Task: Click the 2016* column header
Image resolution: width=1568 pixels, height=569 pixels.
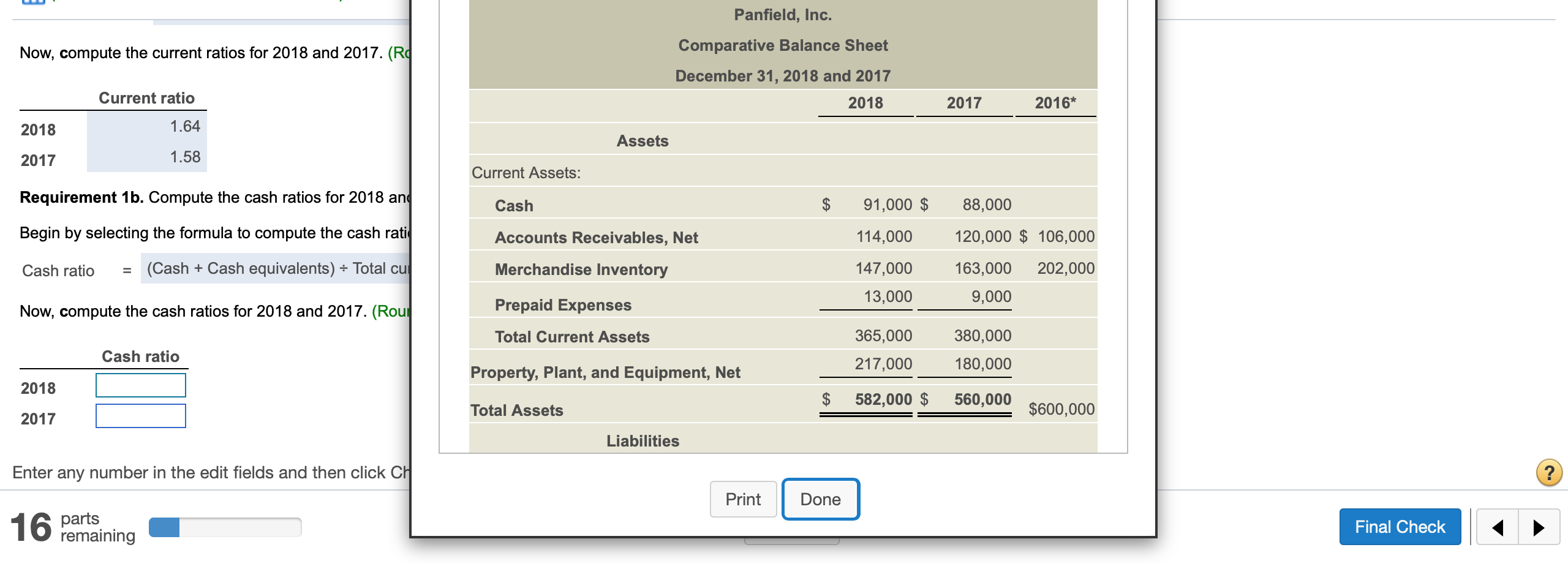Action: [x=1055, y=103]
